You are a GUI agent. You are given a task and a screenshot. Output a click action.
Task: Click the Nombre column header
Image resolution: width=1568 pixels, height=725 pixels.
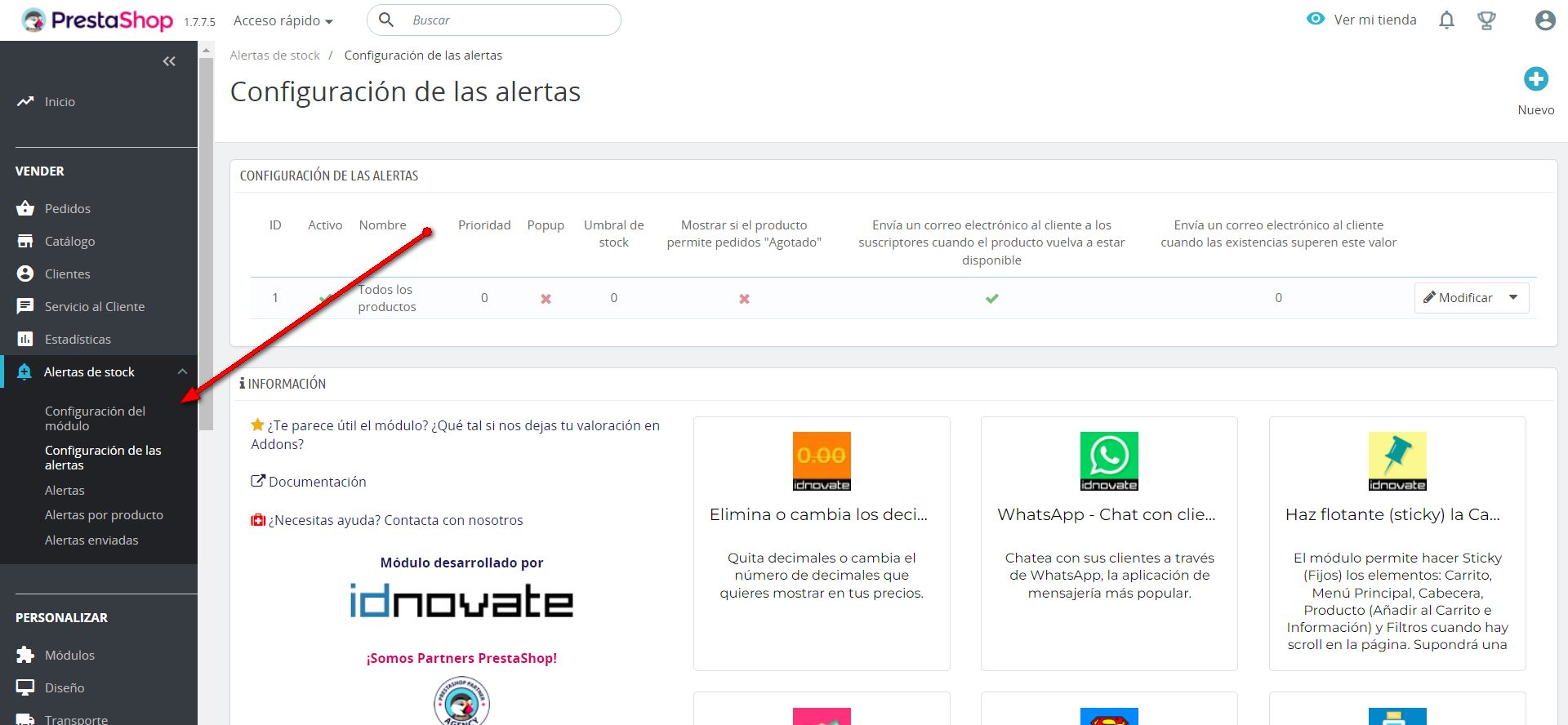(x=382, y=225)
